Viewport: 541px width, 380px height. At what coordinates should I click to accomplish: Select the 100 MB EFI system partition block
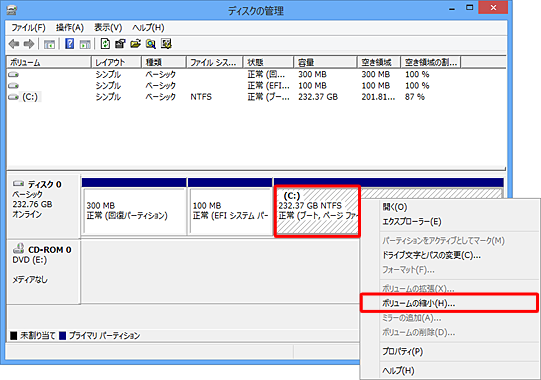230,207
